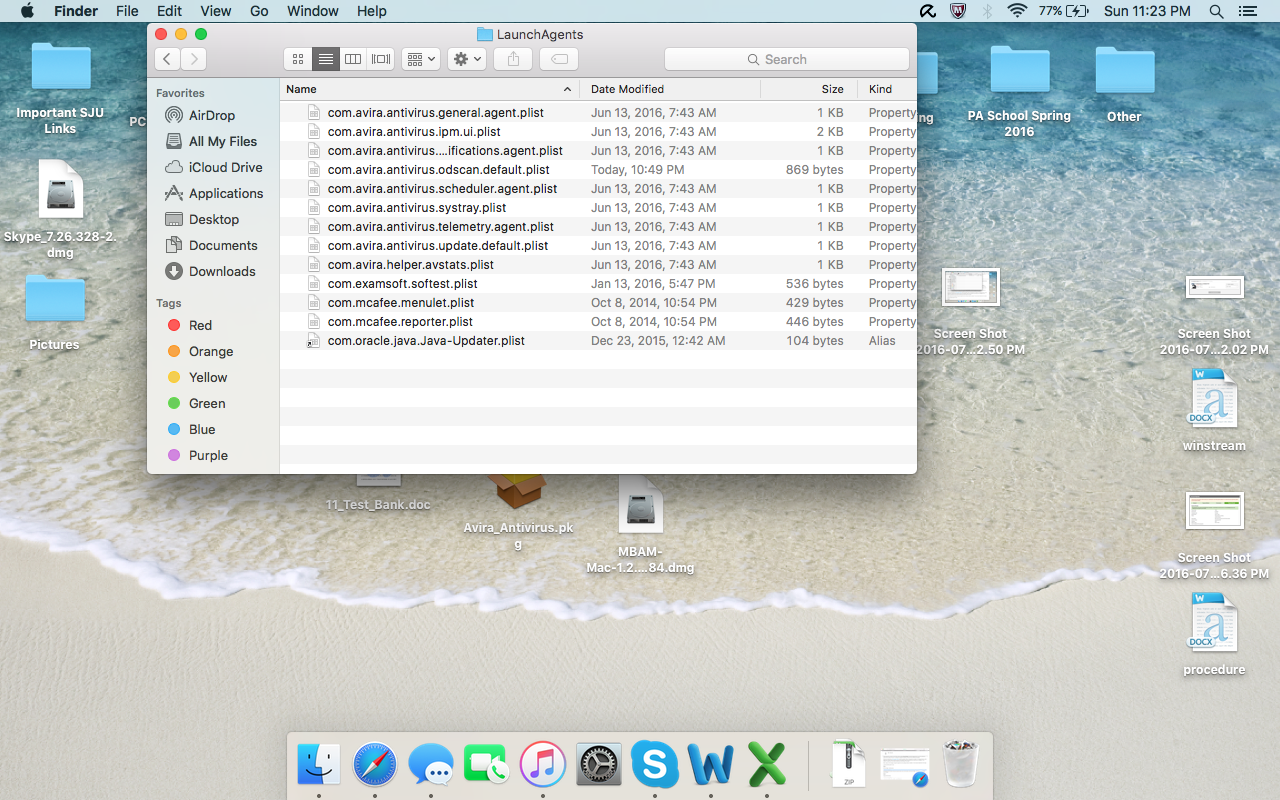Select com.avira.antivirus.odscan.default.plist
This screenshot has width=1280, height=800.
(x=598, y=170)
